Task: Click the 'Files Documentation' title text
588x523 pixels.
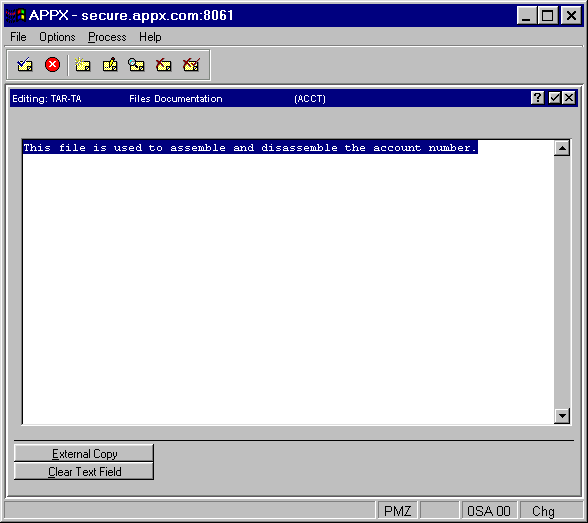Action: [176, 99]
